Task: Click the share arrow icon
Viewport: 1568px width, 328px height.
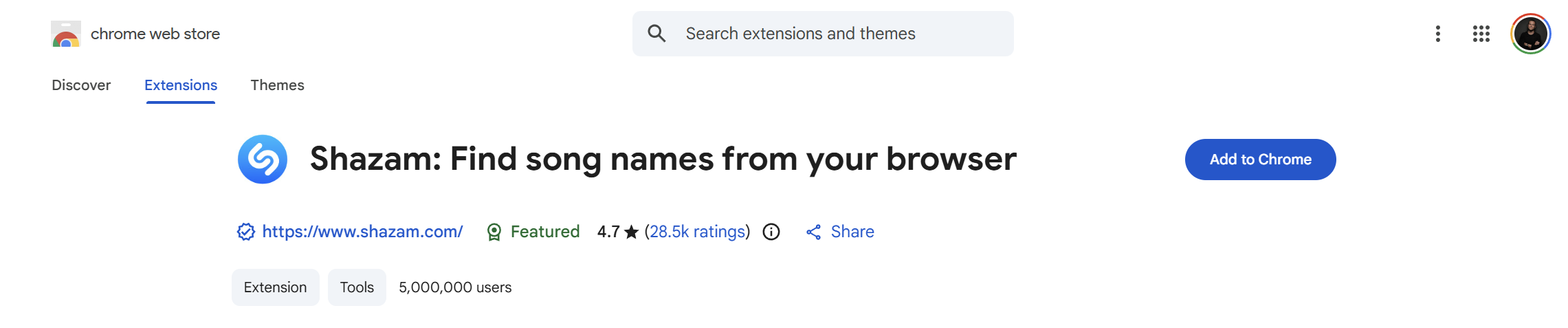Action: [x=813, y=232]
